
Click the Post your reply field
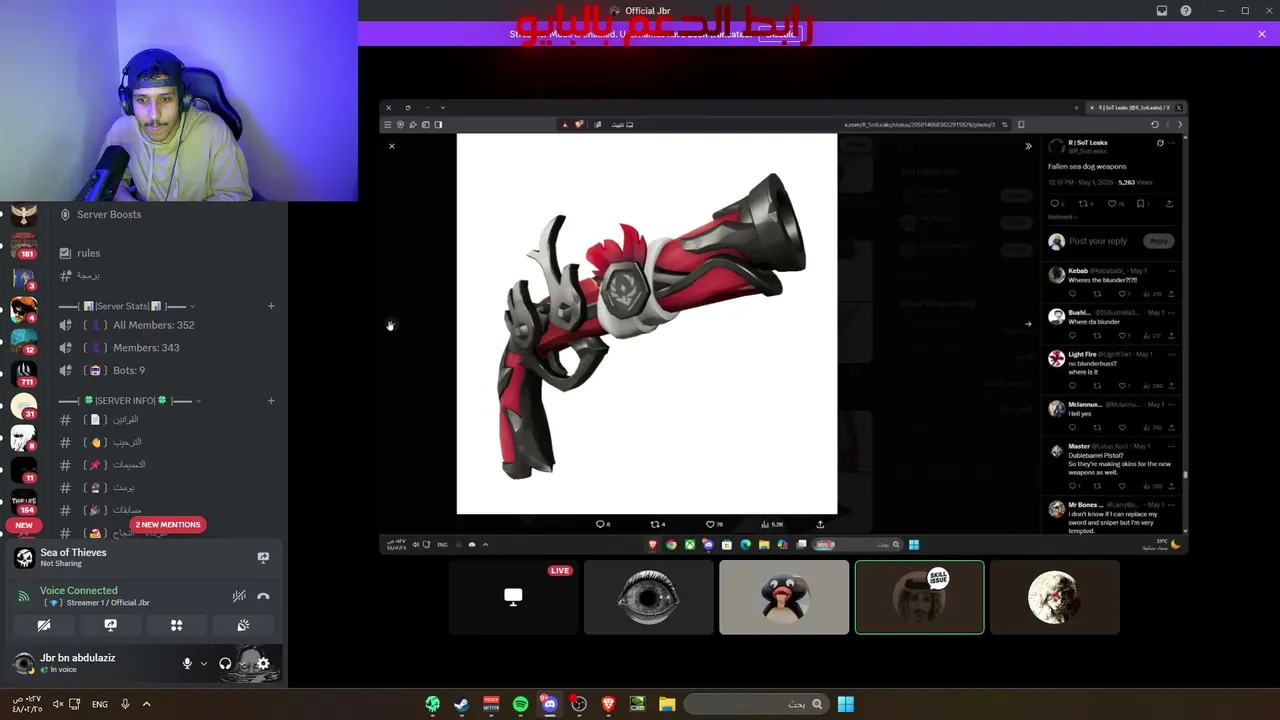pos(1098,241)
